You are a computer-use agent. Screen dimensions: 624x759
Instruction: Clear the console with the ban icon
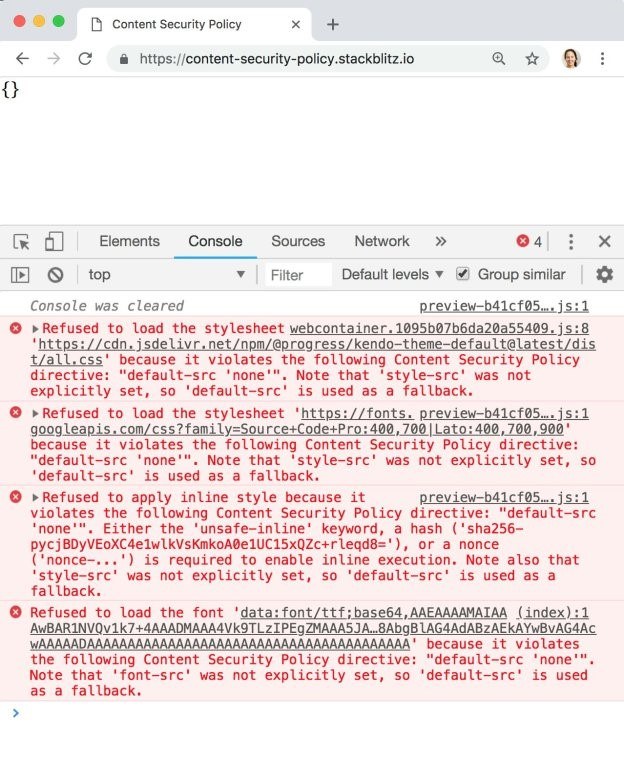click(55, 275)
